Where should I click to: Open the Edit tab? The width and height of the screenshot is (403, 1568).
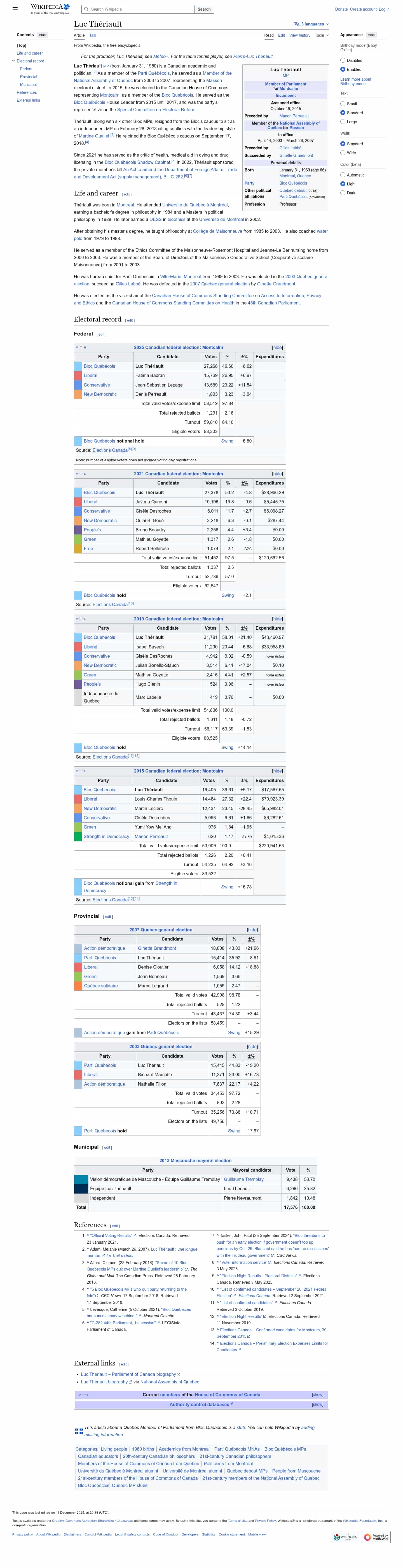click(282, 35)
